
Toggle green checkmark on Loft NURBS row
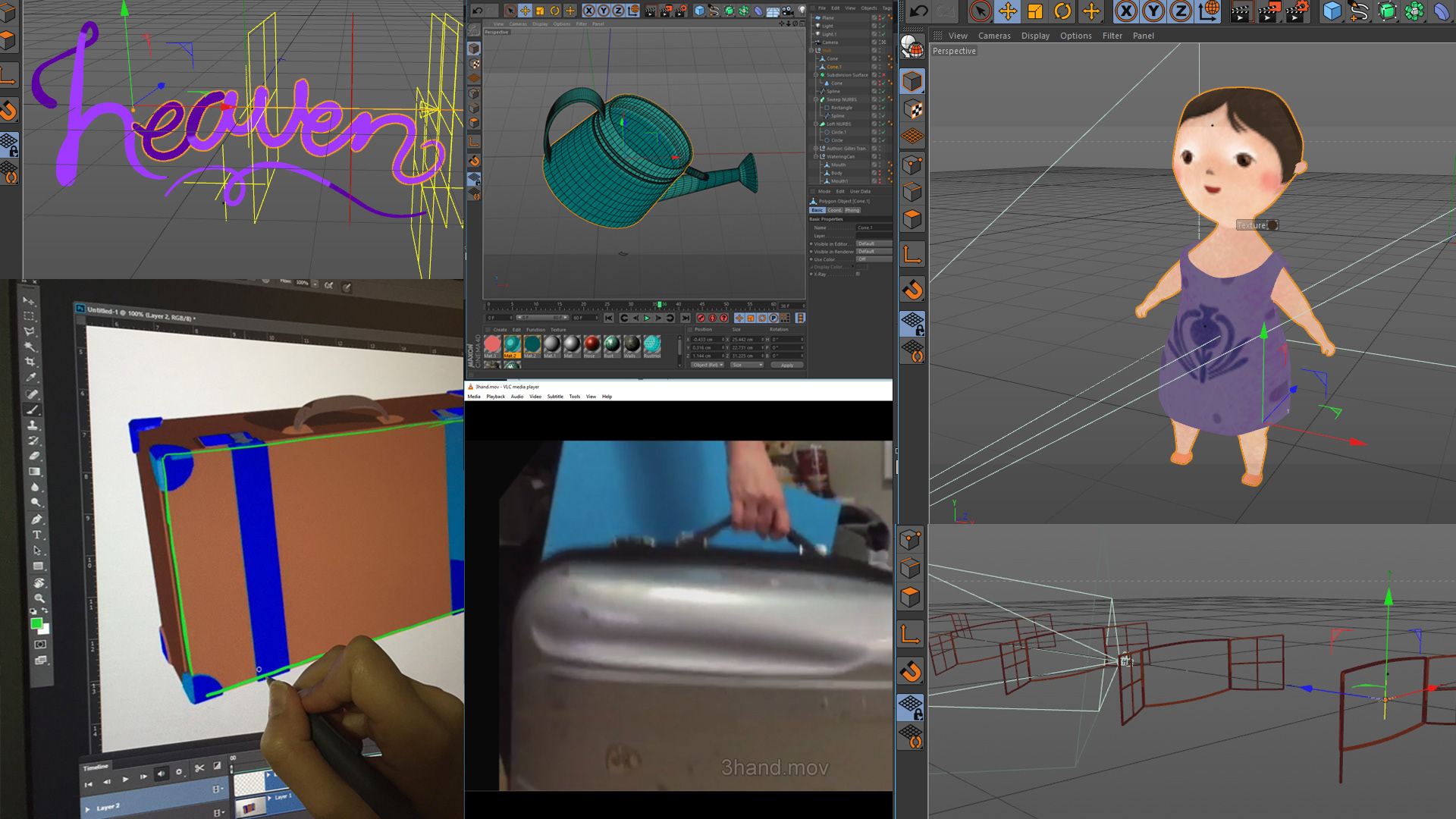883,124
